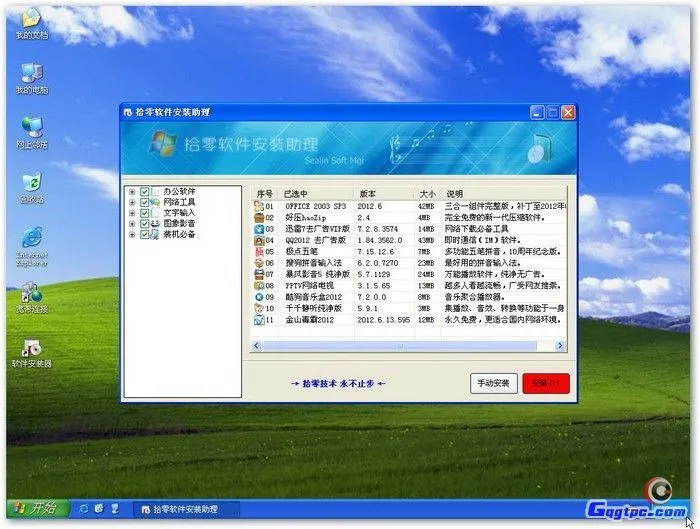Uncheck the 办公软件 checkbox
Screen dimensions: 700x529
point(144,192)
